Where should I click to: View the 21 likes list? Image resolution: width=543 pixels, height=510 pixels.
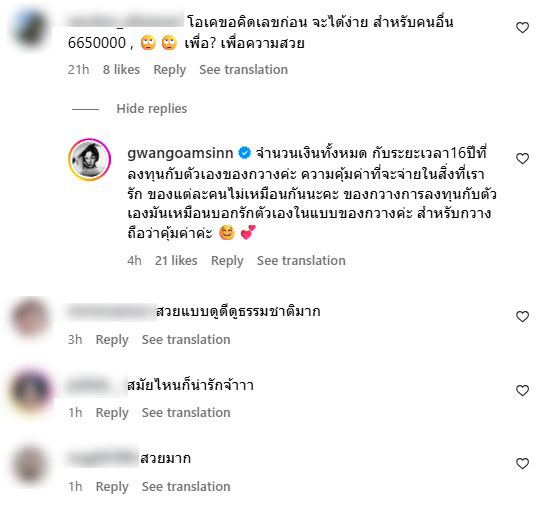click(x=176, y=261)
